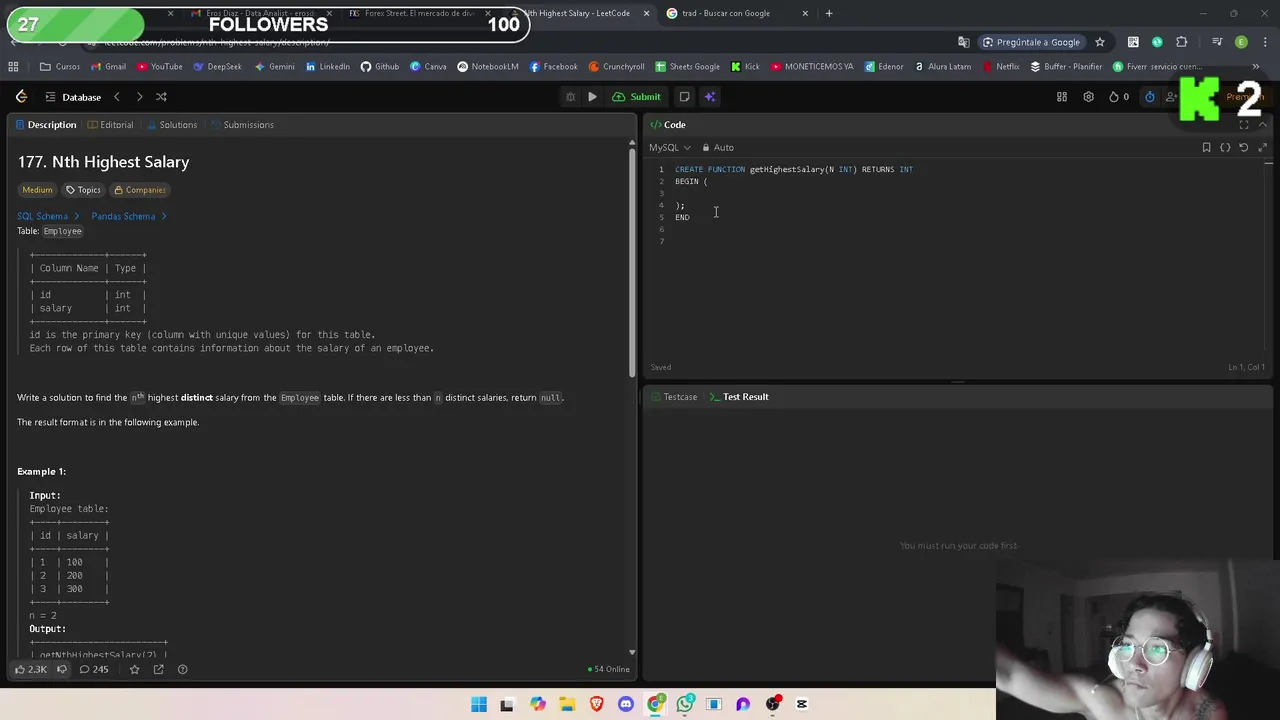Viewport: 1280px width, 720px height.
Task: Expand the Companies tag
Action: click(139, 190)
